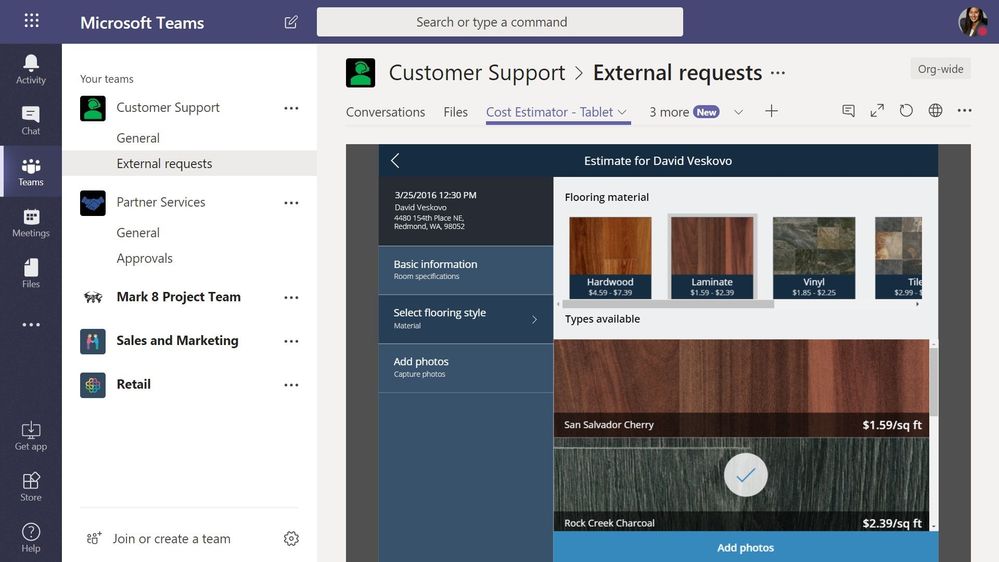This screenshot has height=562, width=999.
Task: Go back with arrow in estimate header
Action: (x=395, y=161)
